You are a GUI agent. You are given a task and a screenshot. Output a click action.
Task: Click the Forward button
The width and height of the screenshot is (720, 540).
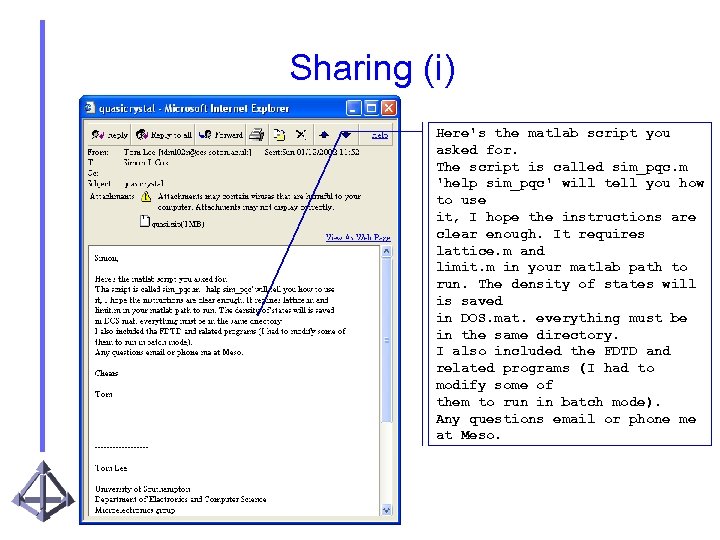(221, 135)
